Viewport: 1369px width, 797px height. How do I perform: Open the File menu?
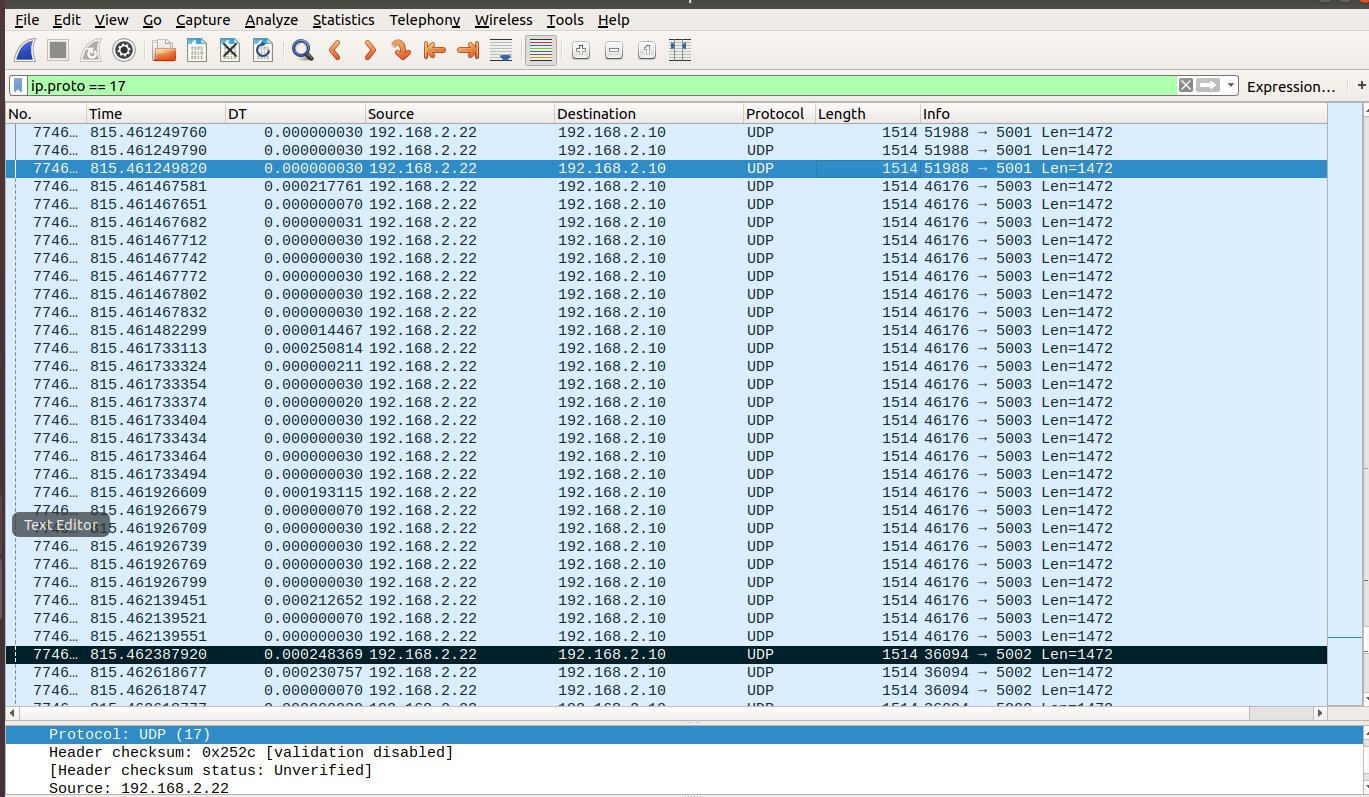pyautogui.click(x=27, y=20)
